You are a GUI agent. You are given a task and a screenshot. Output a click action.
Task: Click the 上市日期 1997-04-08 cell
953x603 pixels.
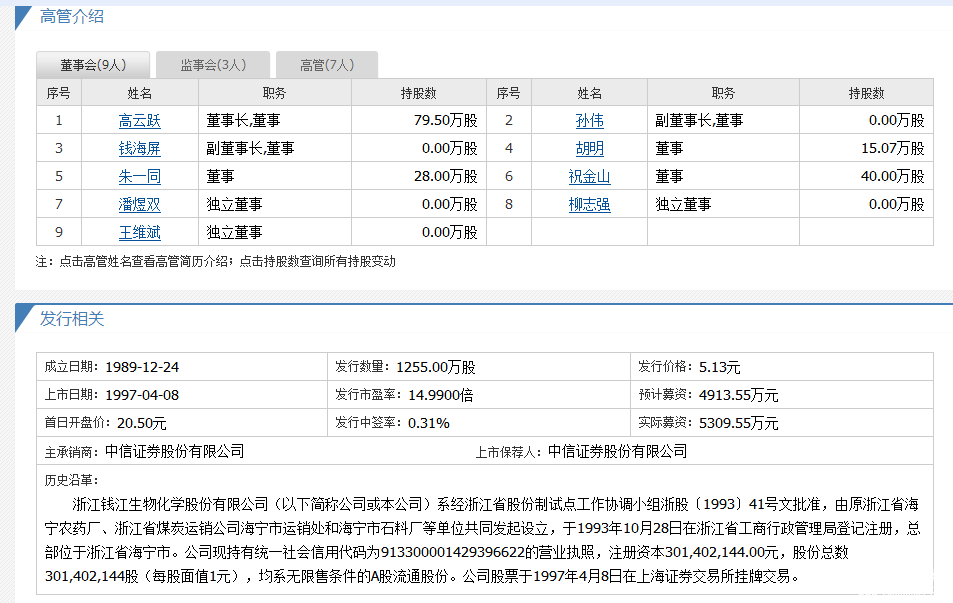pyautogui.click(x=182, y=395)
